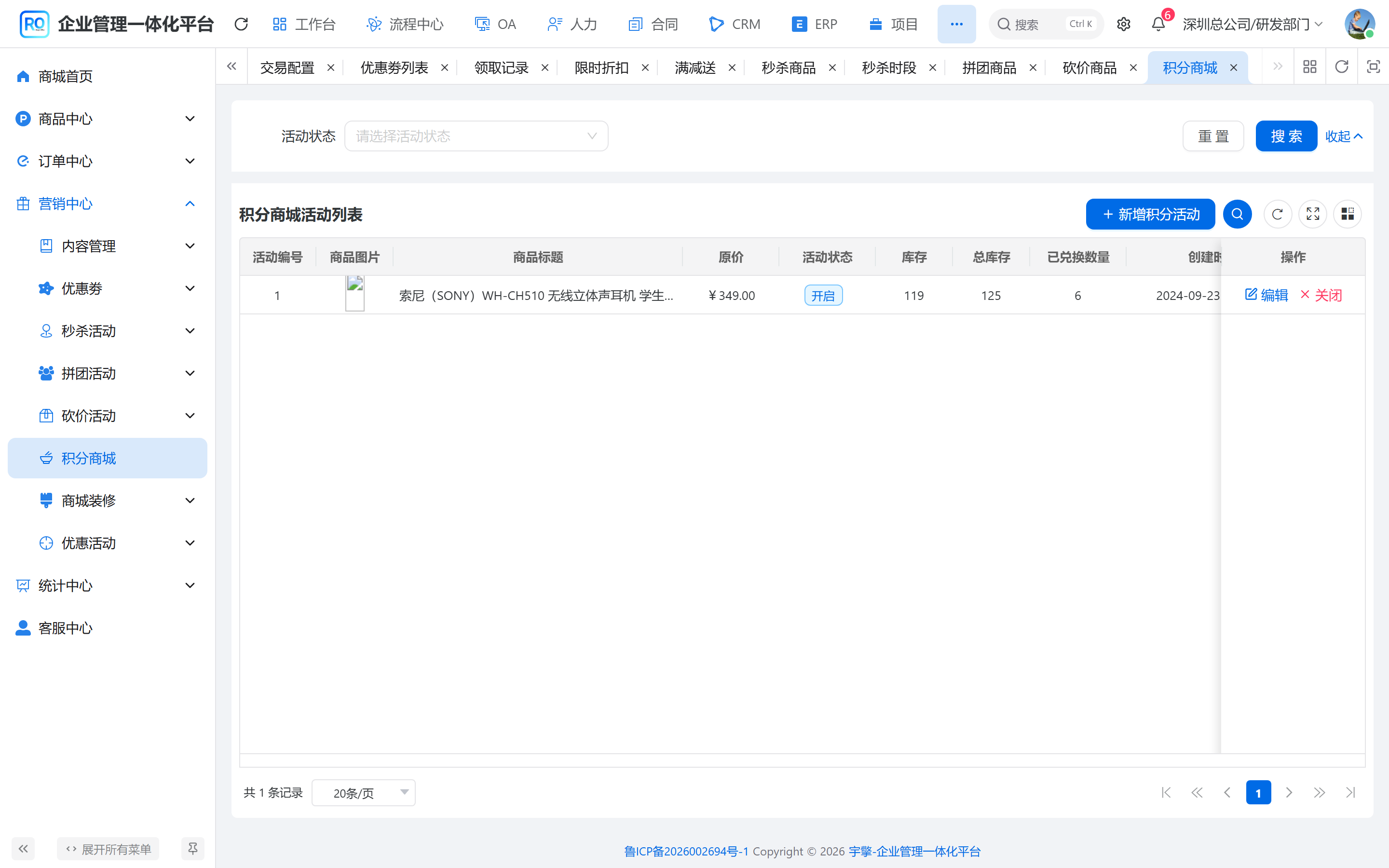1389x868 pixels.
Task: Click the 重置 reset button
Action: click(1213, 136)
